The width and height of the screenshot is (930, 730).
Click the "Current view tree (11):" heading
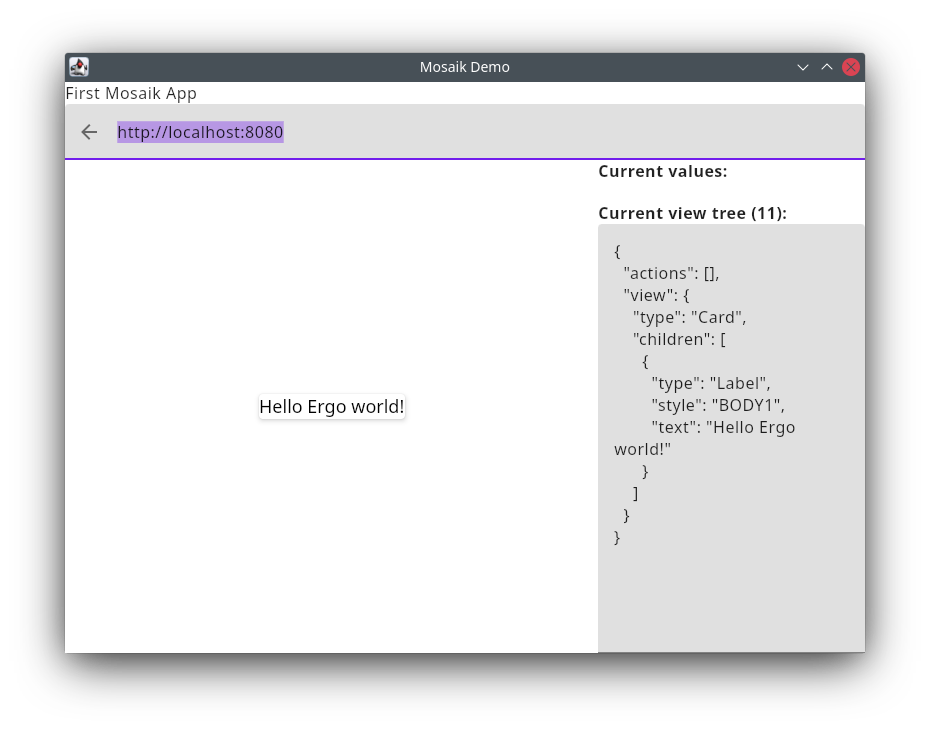click(692, 213)
